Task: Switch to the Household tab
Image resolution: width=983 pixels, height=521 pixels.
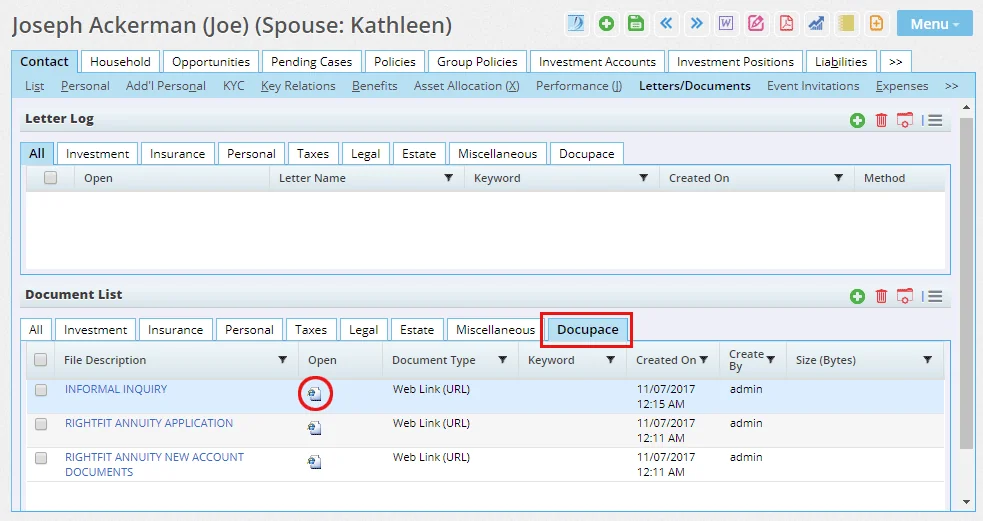Action: [x=120, y=62]
